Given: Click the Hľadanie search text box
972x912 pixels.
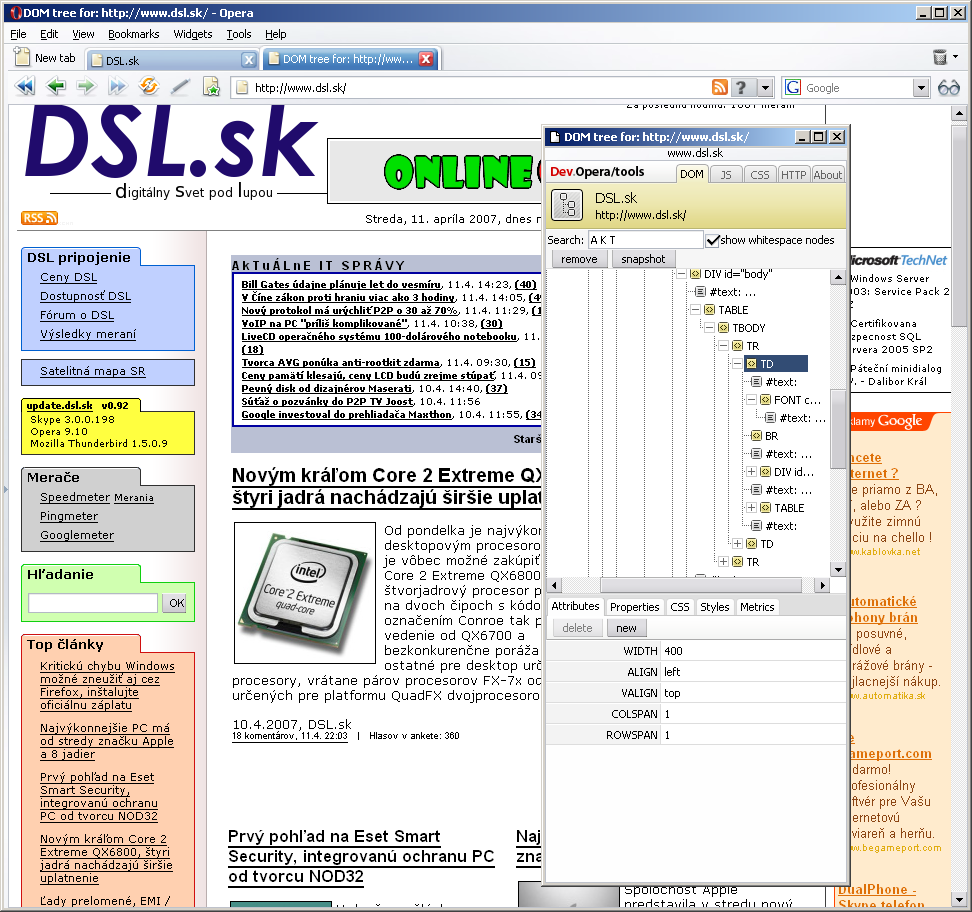Looking at the screenshot, I should tap(93, 603).
